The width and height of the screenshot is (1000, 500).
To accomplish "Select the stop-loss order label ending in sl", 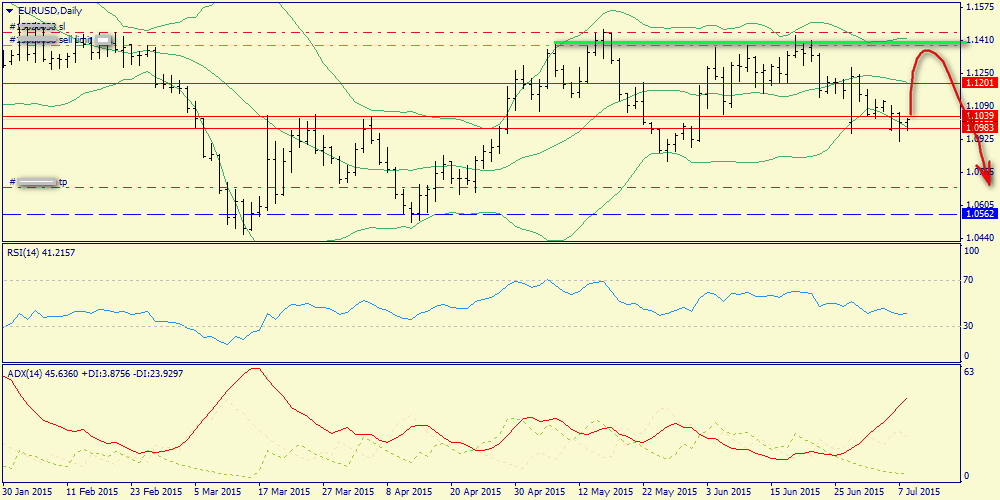I will point(38,27).
